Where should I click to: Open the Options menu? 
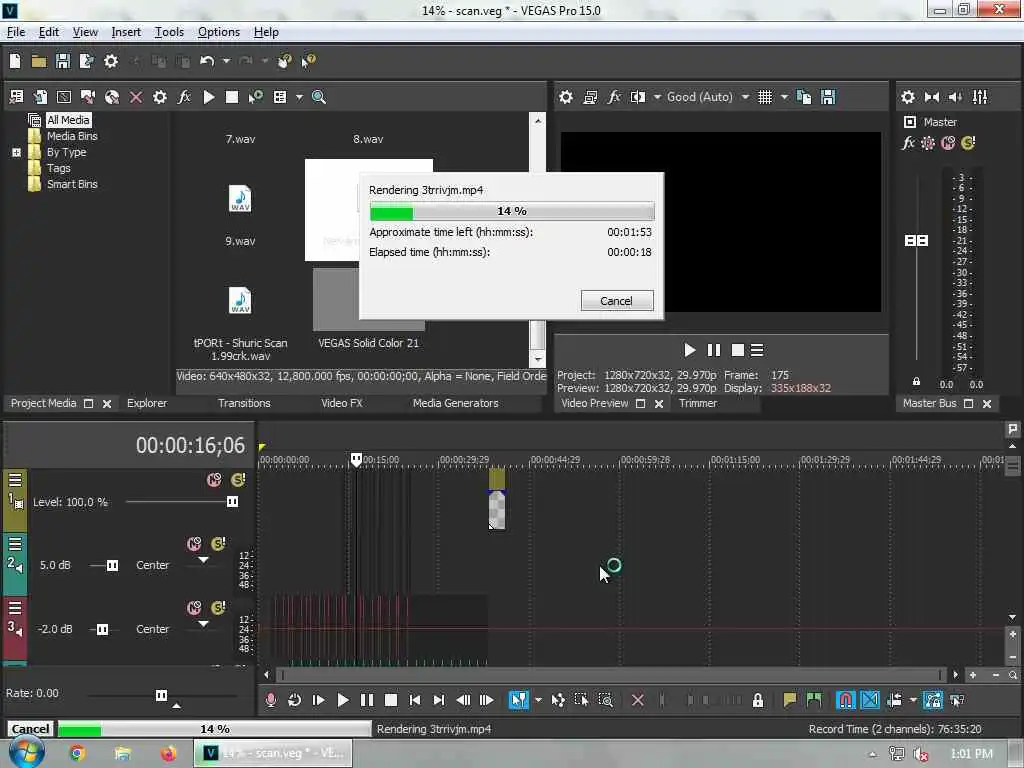tap(219, 32)
